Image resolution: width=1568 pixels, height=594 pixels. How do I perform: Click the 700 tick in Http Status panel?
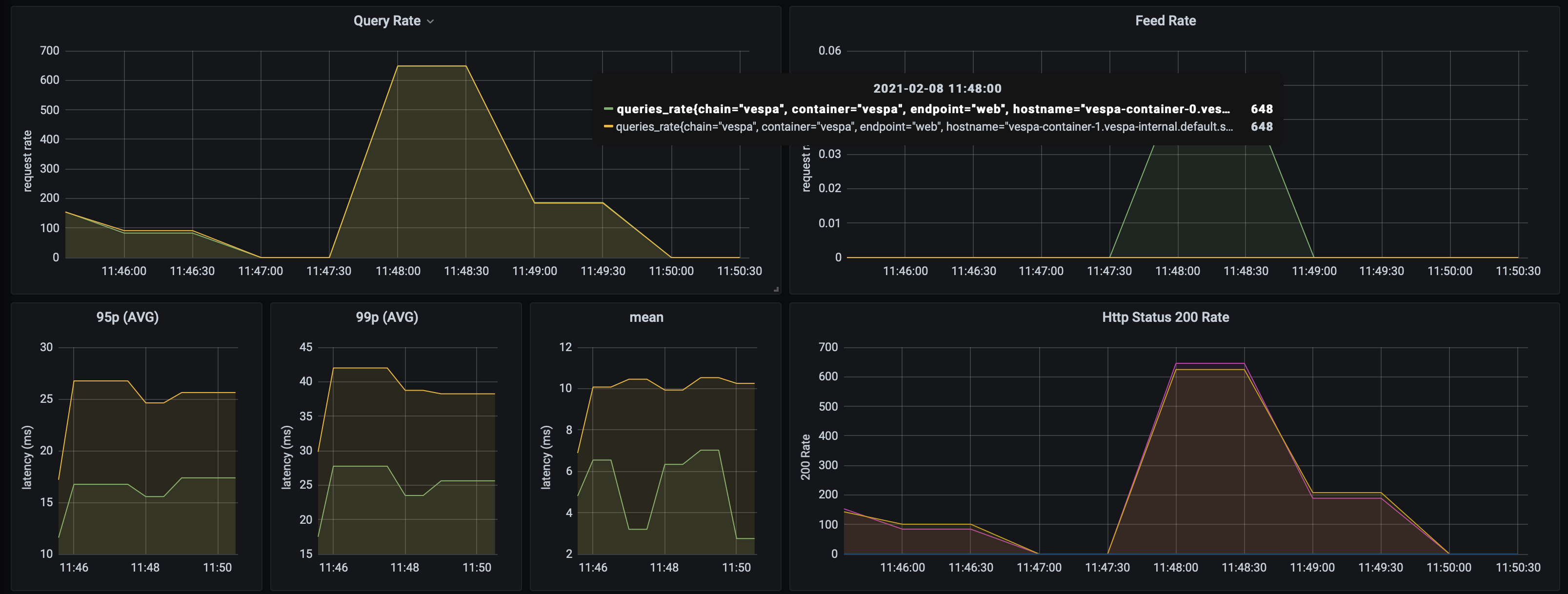tap(828, 347)
